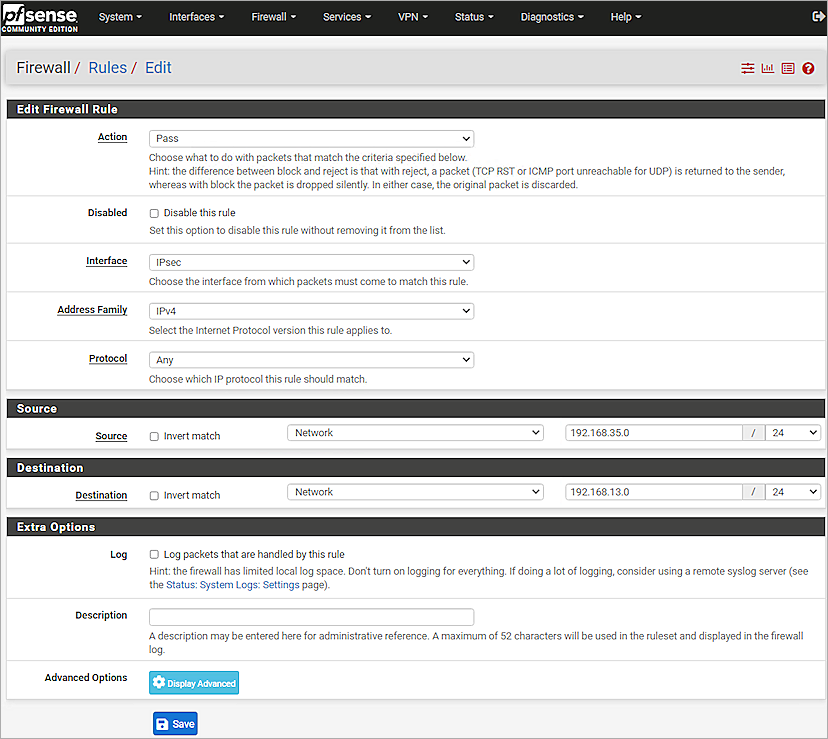Enable the Disable this rule checkbox
Viewport: 828px width, 739px height.
coord(153,212)
